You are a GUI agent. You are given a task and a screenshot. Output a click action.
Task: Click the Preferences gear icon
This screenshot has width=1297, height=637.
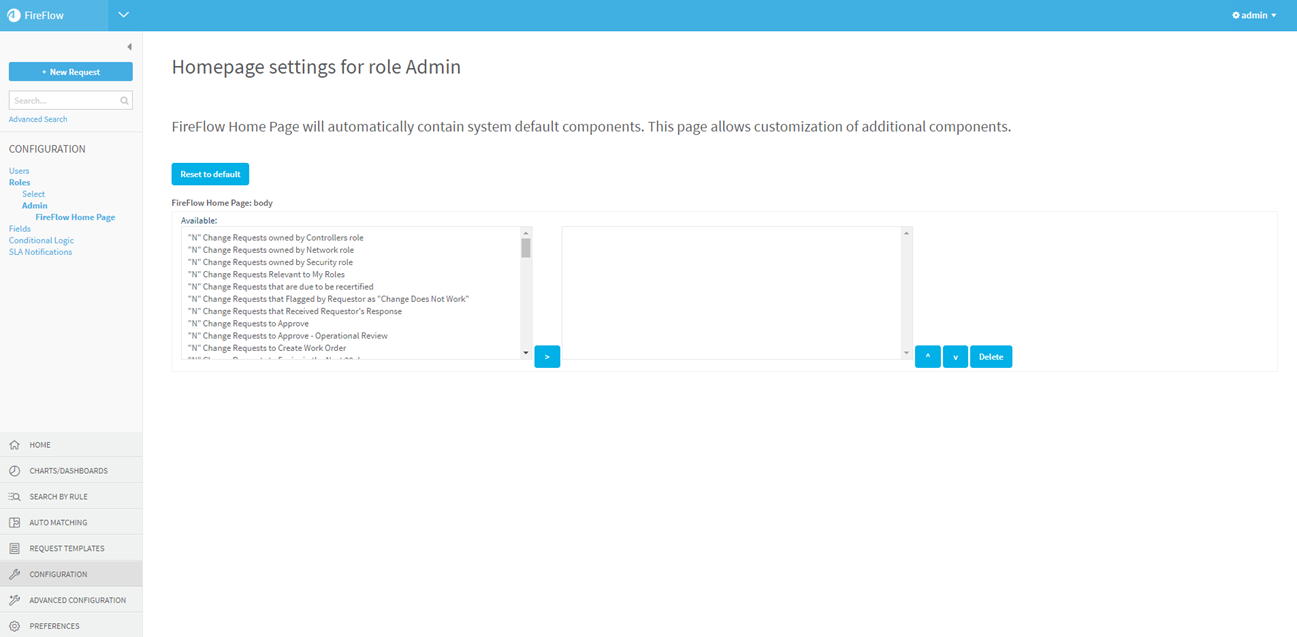14,626
